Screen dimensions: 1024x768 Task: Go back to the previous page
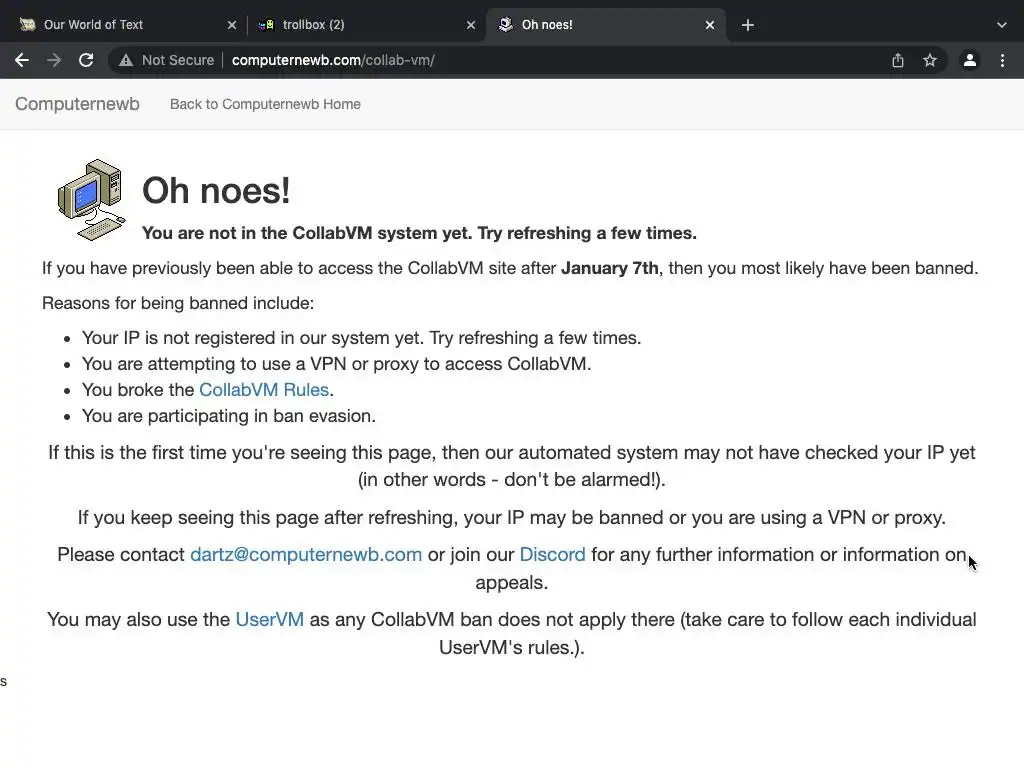click(22, 60)
